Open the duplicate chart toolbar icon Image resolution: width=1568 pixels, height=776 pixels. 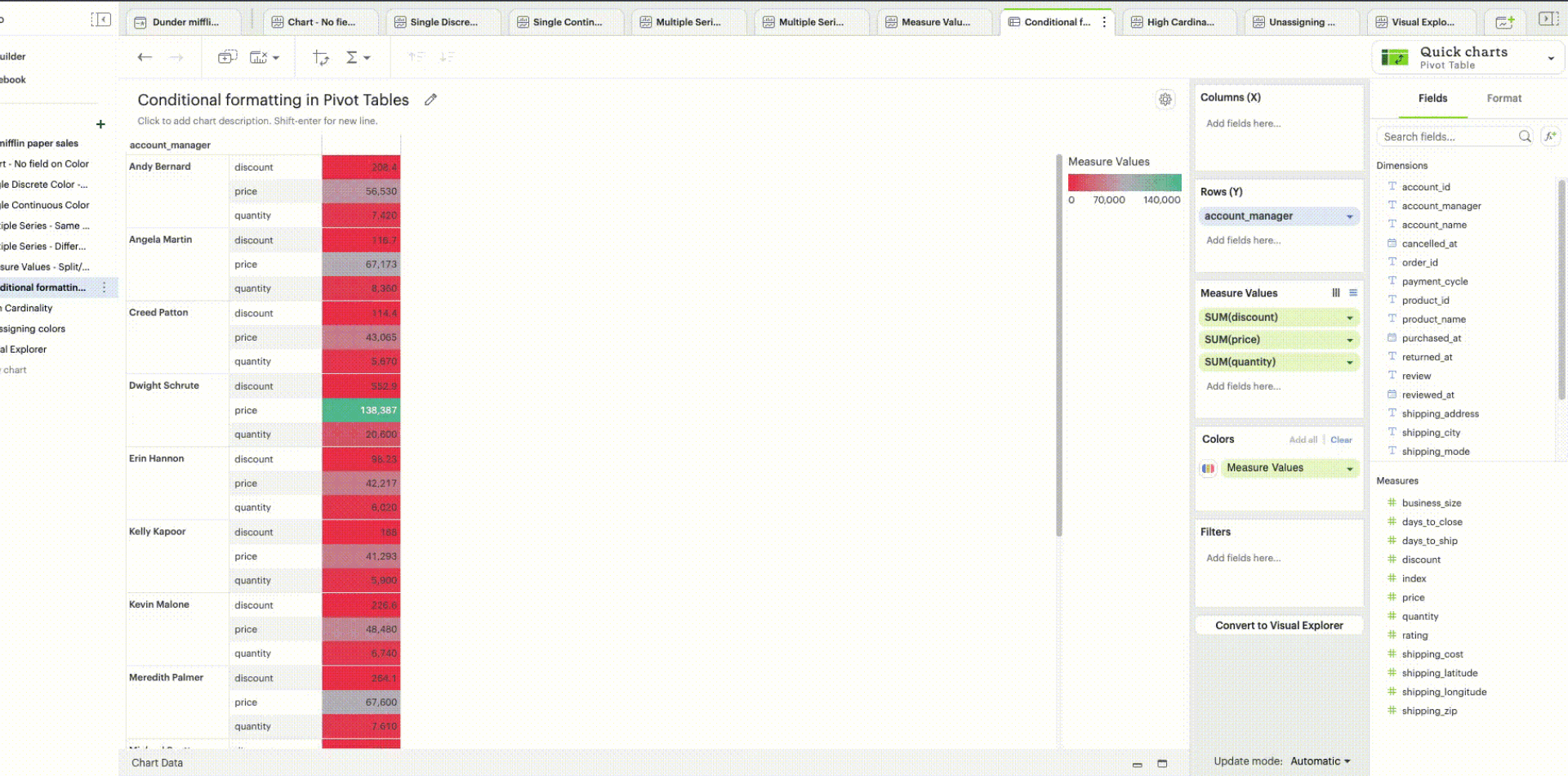click(x=227, y=57)
